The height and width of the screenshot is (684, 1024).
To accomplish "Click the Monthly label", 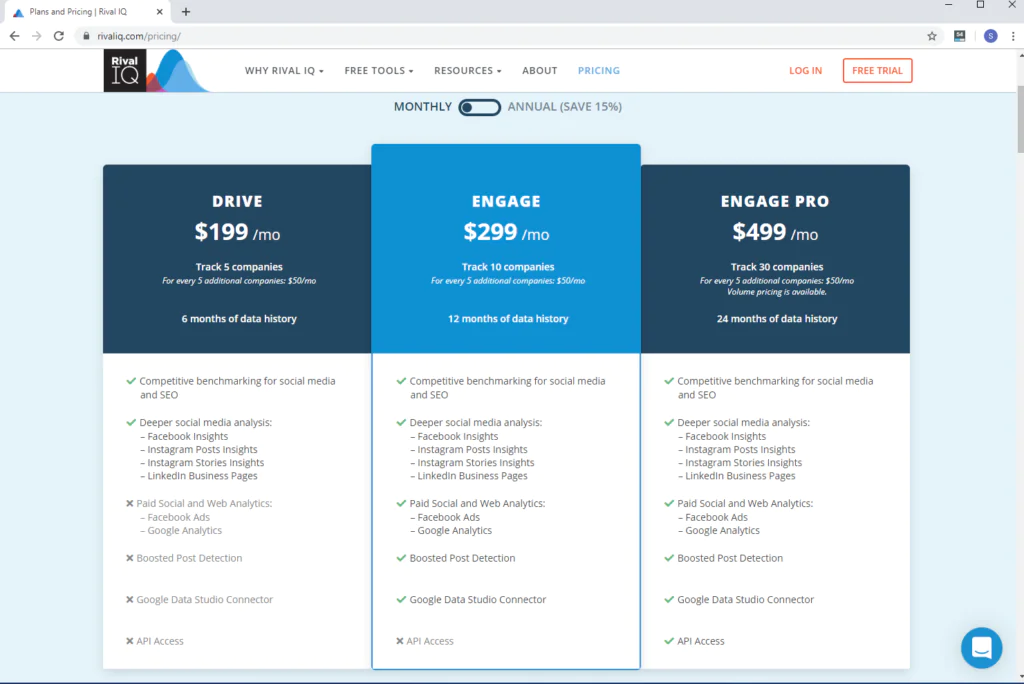I will tap(423, 106).
